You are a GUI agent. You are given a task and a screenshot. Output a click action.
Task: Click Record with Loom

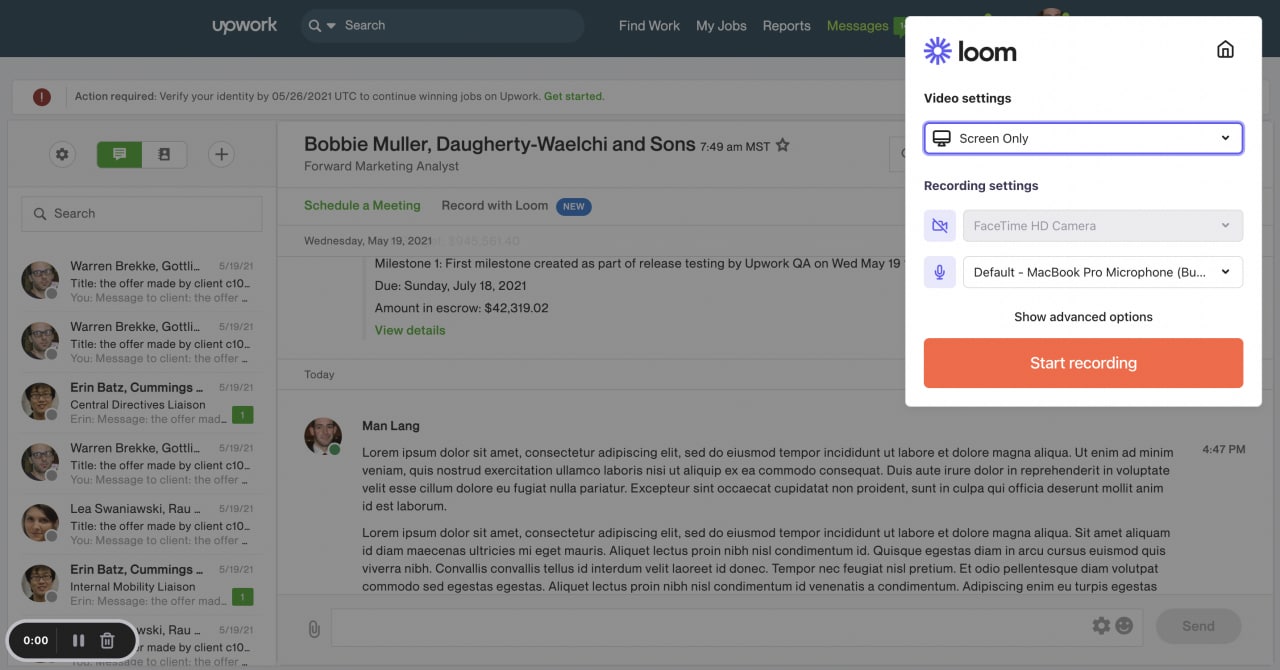tap(495, 205)
